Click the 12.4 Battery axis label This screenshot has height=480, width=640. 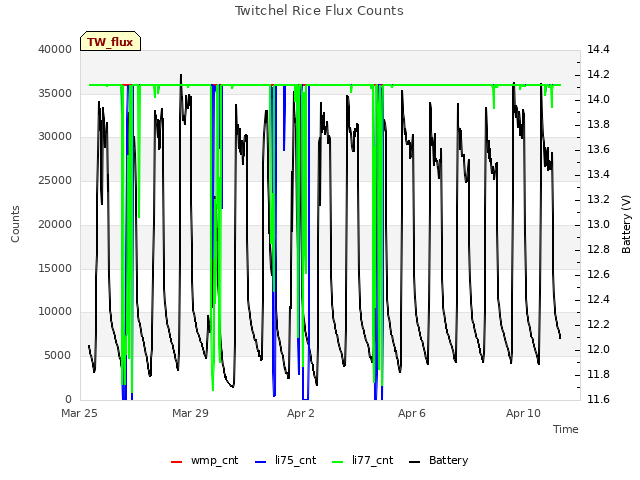point(598,300)
